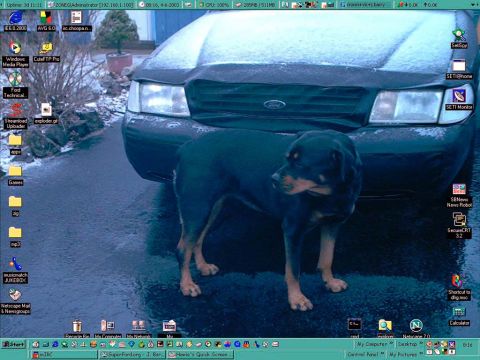Launch SETI Monitor desktop icon
The height and width of the screenshot is (360, 480).
[459, 100]
